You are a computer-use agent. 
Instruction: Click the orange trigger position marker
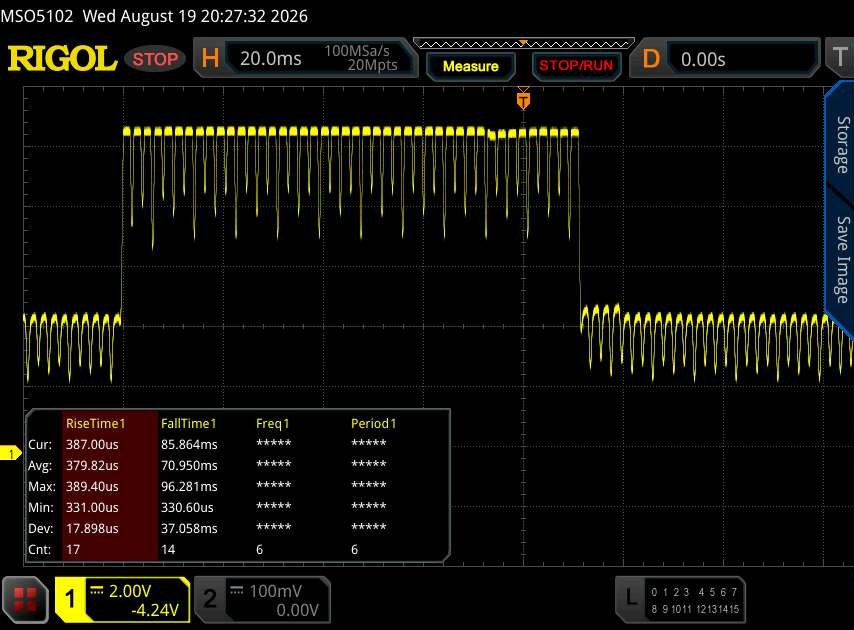pyautogui.click(x=523, y=100)
